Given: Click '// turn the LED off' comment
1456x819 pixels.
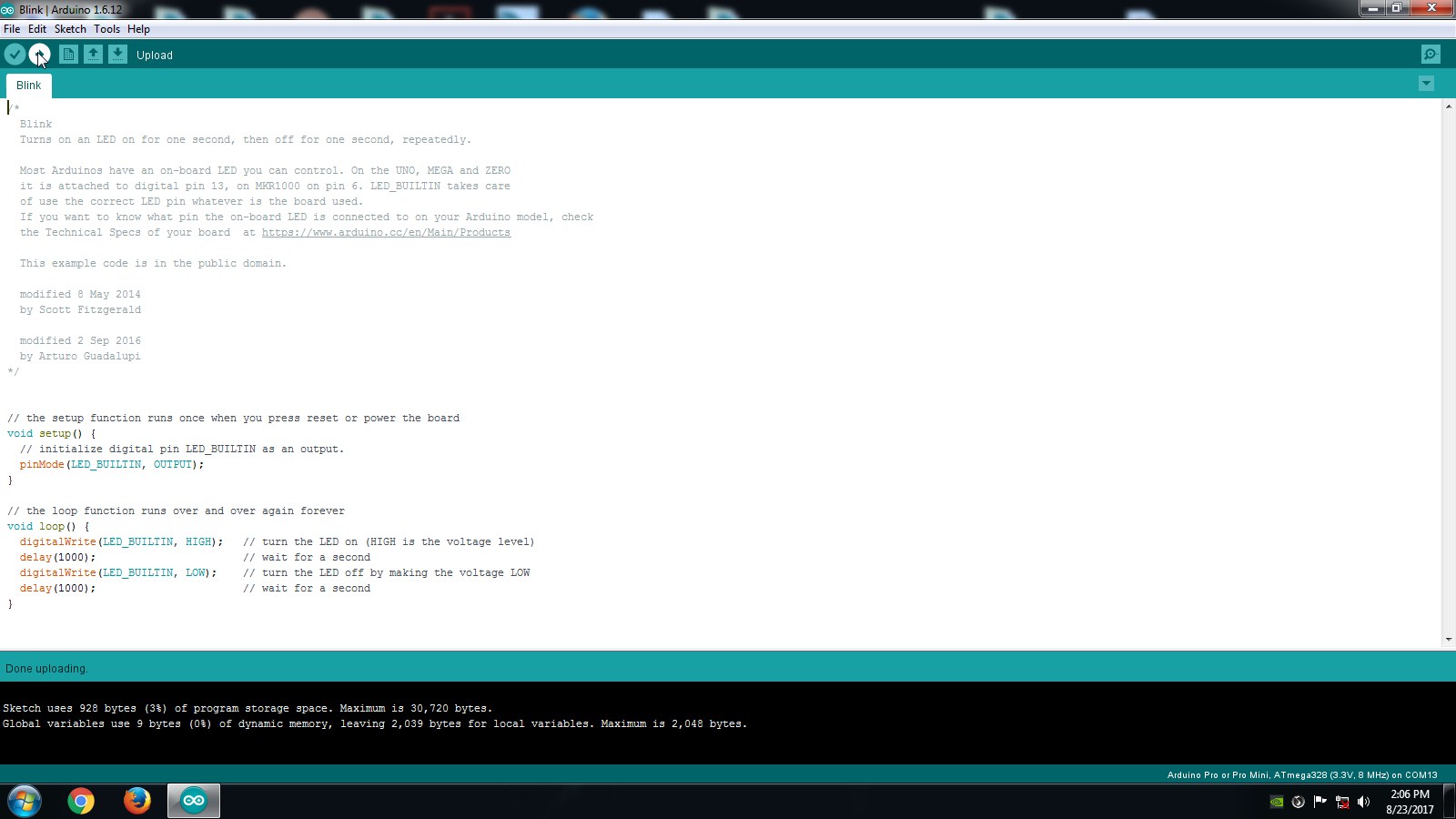Looking at the screenshot, I should coord(386,573).
